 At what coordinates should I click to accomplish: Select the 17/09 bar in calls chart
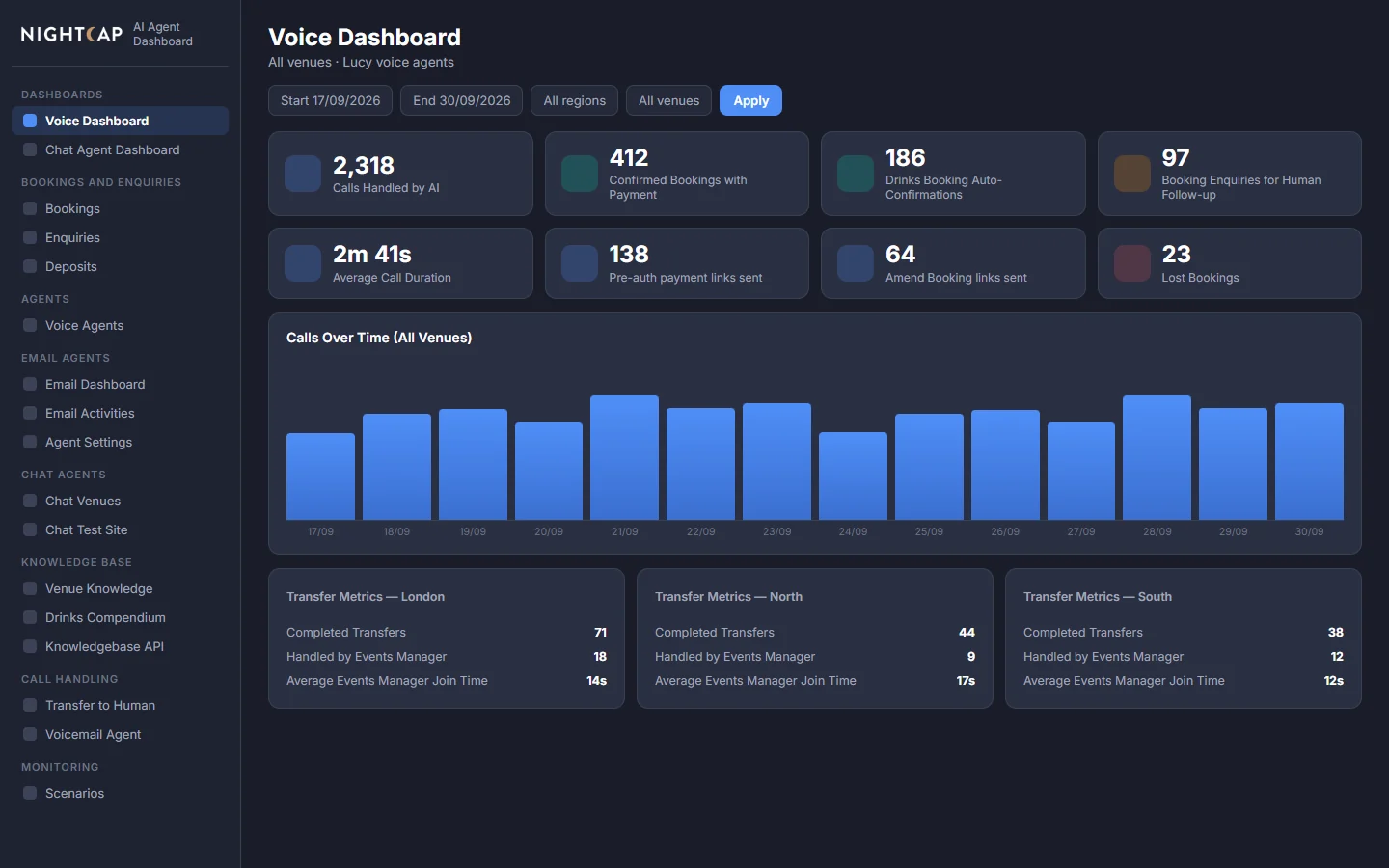click(x=320, y=476)
